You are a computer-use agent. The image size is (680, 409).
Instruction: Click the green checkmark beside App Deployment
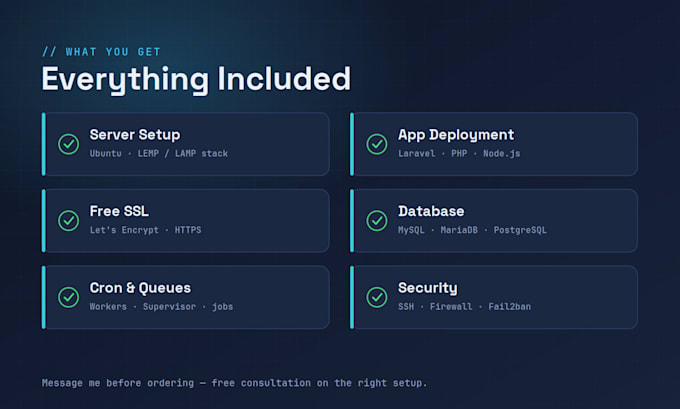[377, 144]
